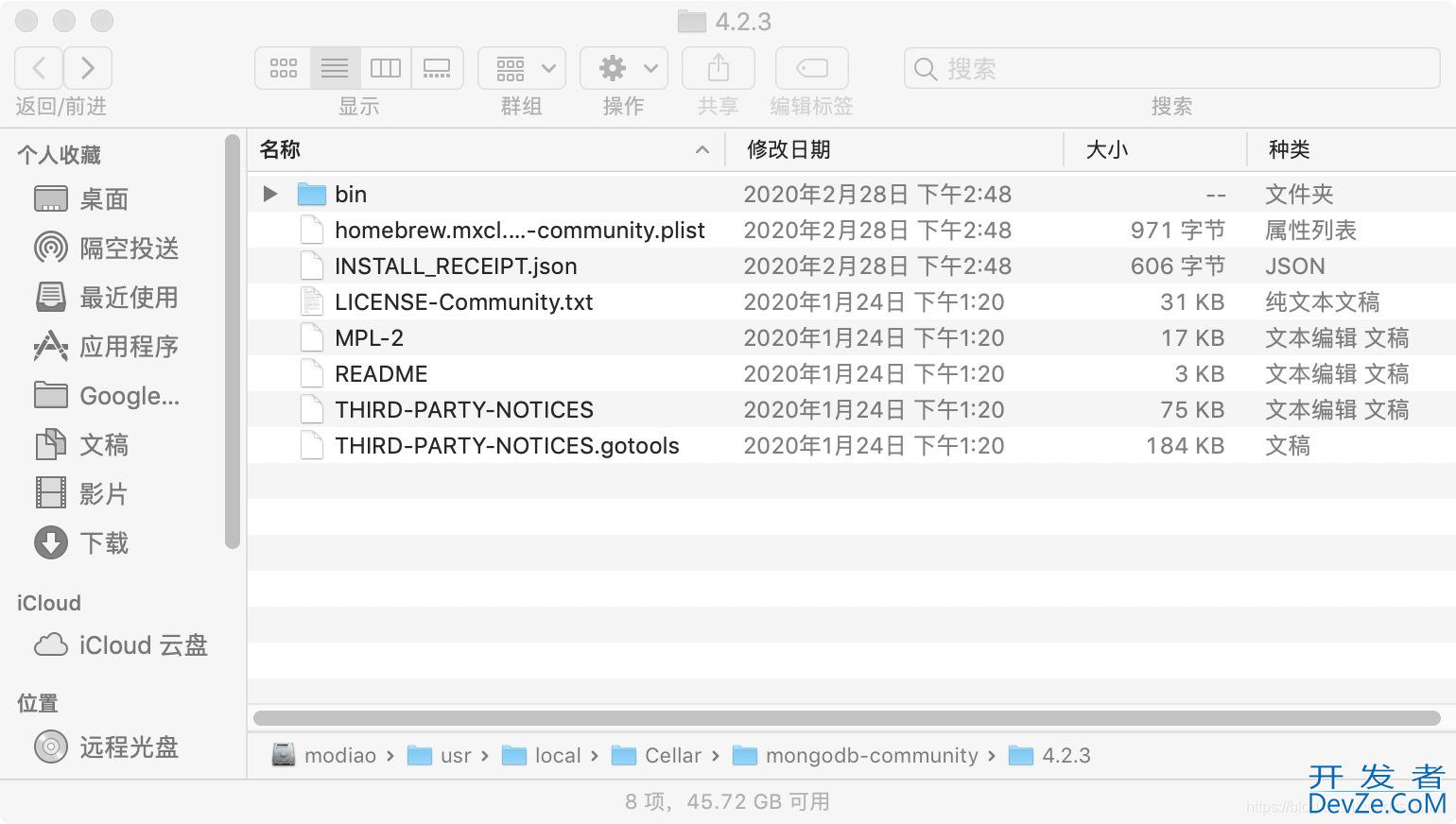Click the 文件夹 kind cell
The width and height of the screenshot is (1456, 824).
(x=1299, y=194)
